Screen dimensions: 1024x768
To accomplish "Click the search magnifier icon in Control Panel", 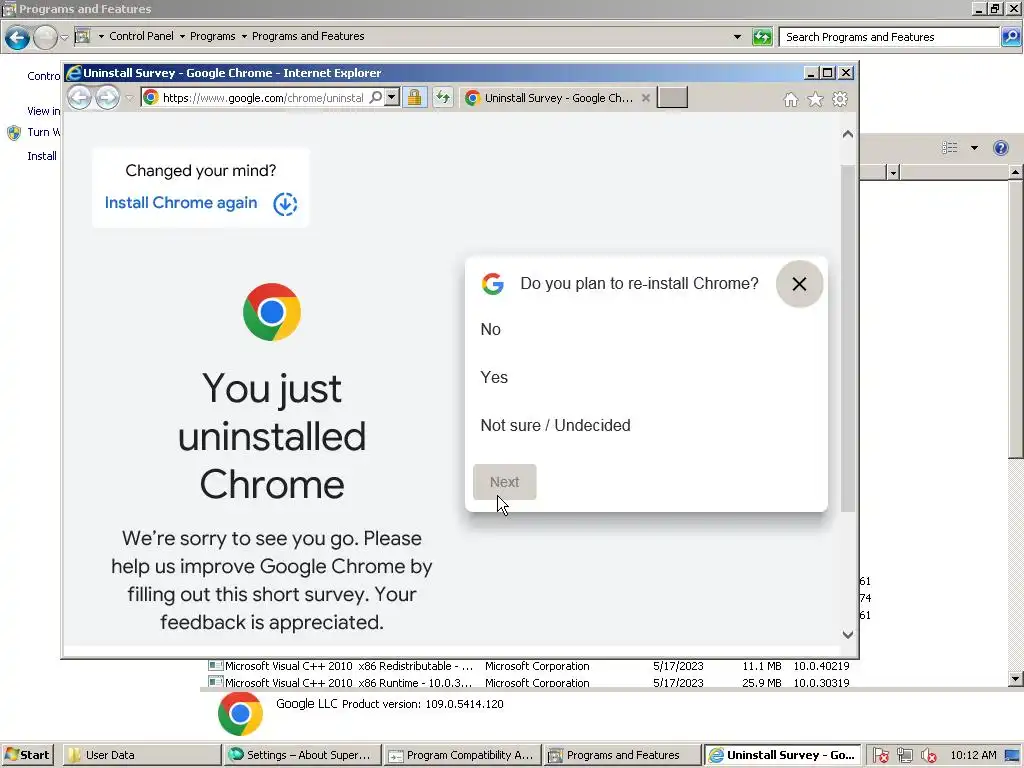I will pyautogui.click(x=1010, y=37).
